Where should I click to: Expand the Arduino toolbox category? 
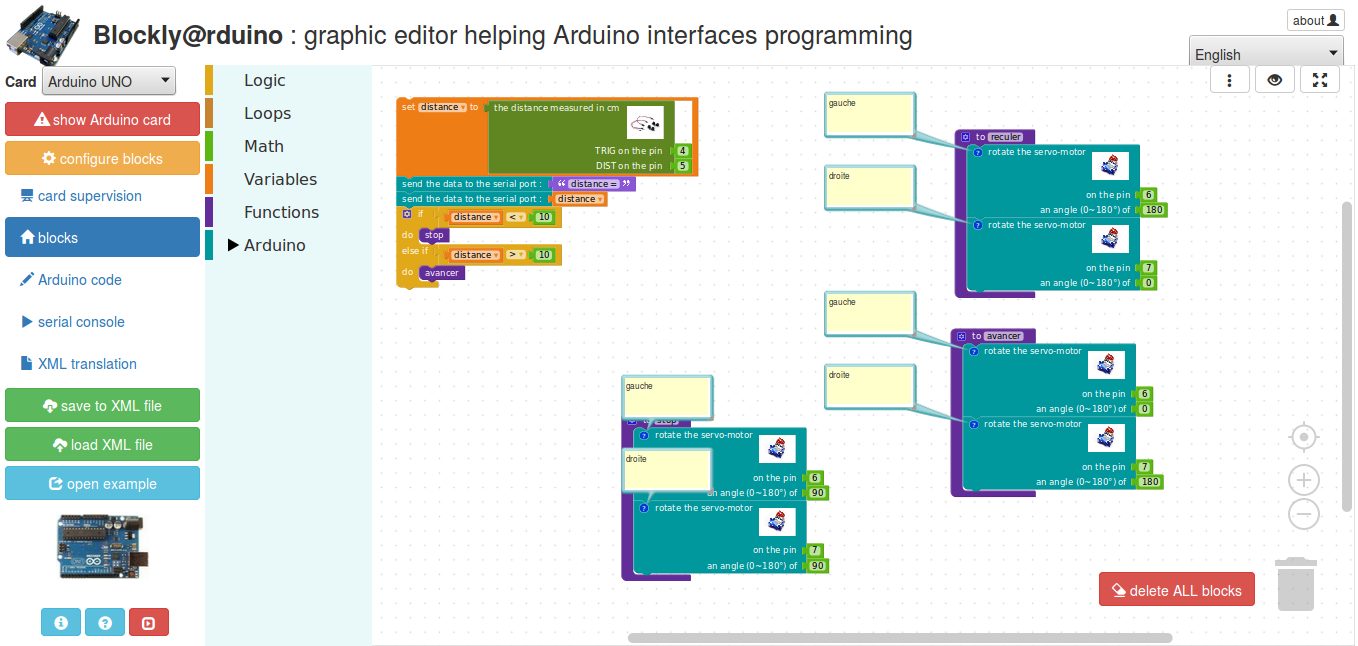pyautogui.click(x=274, y=245)
